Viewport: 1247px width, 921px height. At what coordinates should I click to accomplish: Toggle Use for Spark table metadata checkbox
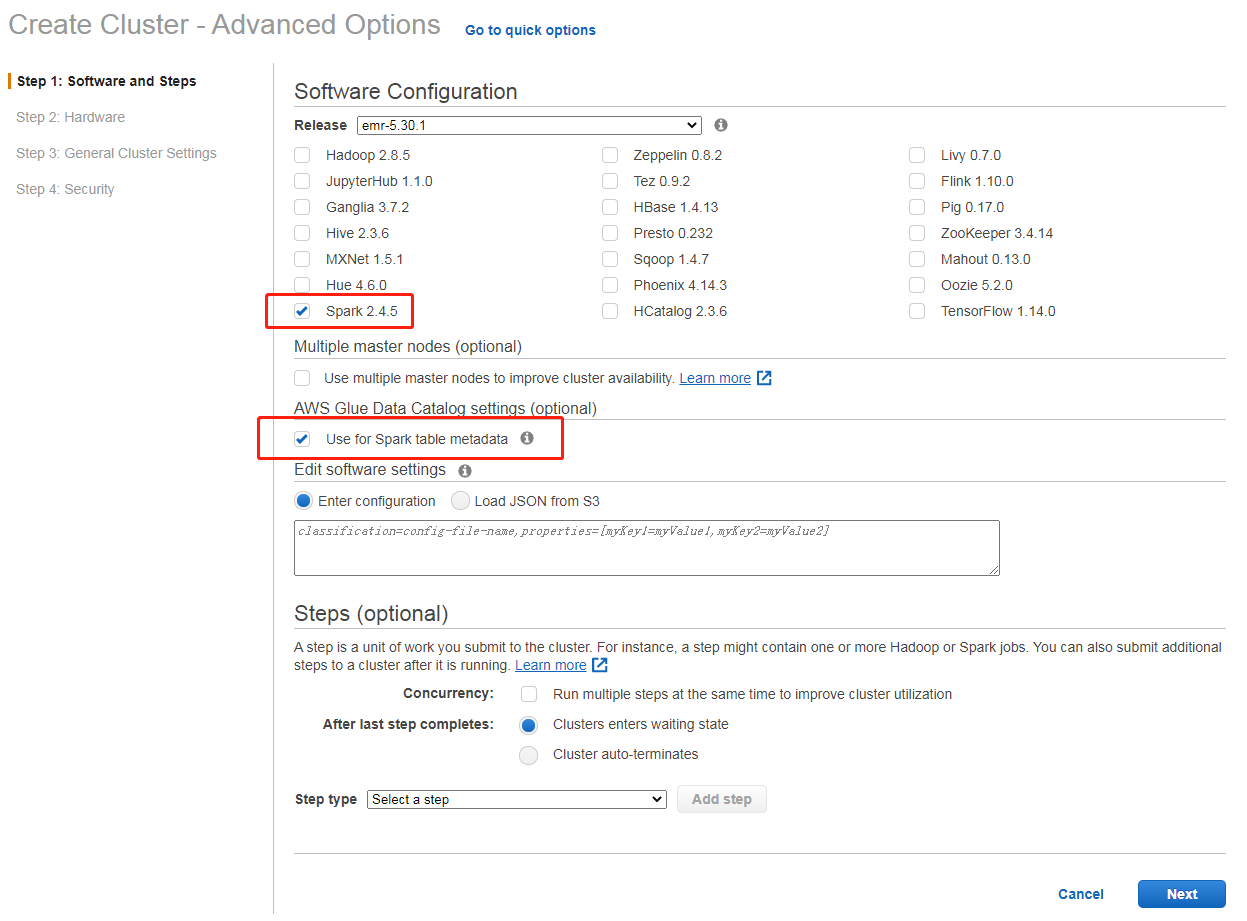[302, 439]
